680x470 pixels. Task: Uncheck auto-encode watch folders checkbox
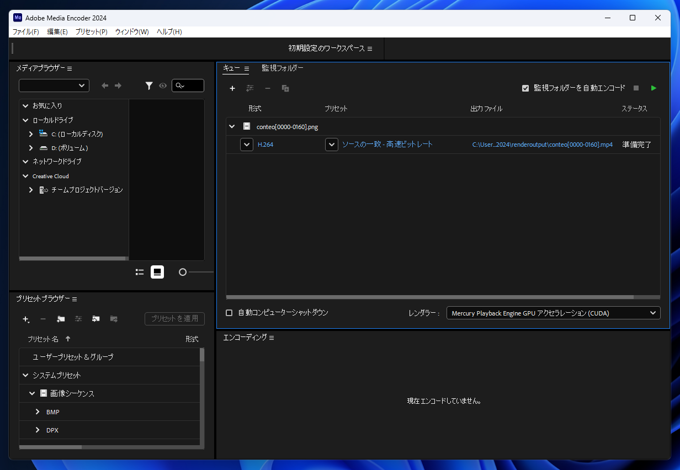pyautogui.click(x=526, y=88)
